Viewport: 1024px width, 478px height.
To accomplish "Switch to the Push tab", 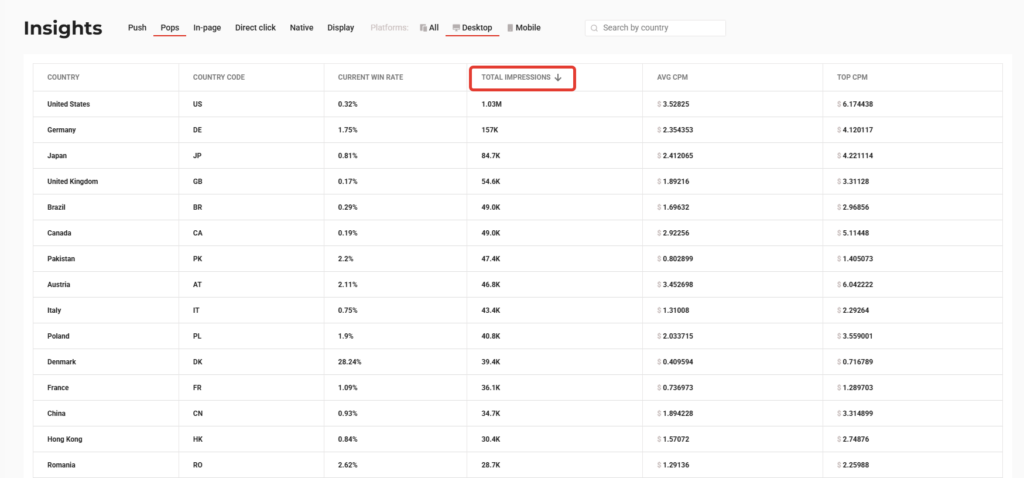I will (x=137, y=28).
